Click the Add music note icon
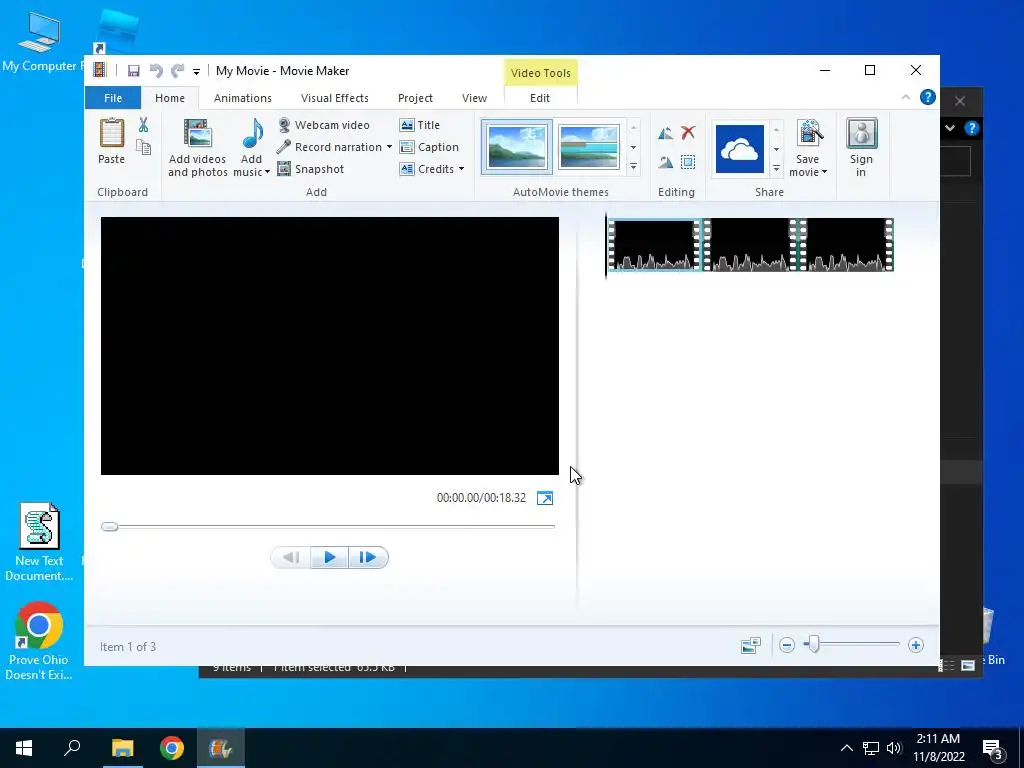 coord(252,135)
